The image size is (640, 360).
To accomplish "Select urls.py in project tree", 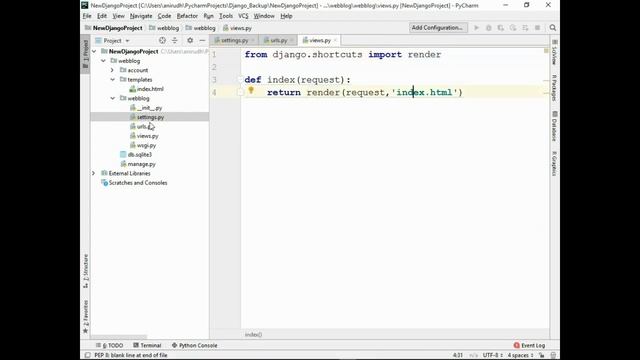I will [142, 127].
